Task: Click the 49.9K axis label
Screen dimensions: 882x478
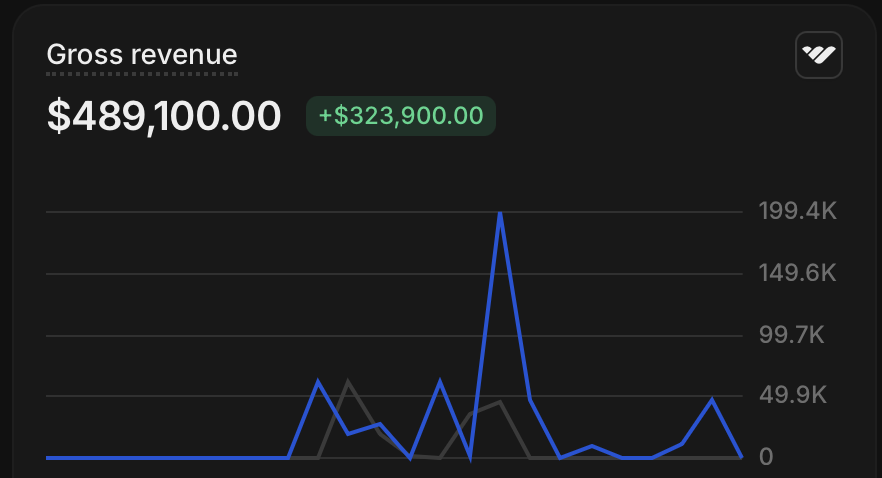Action: [793, 395]
